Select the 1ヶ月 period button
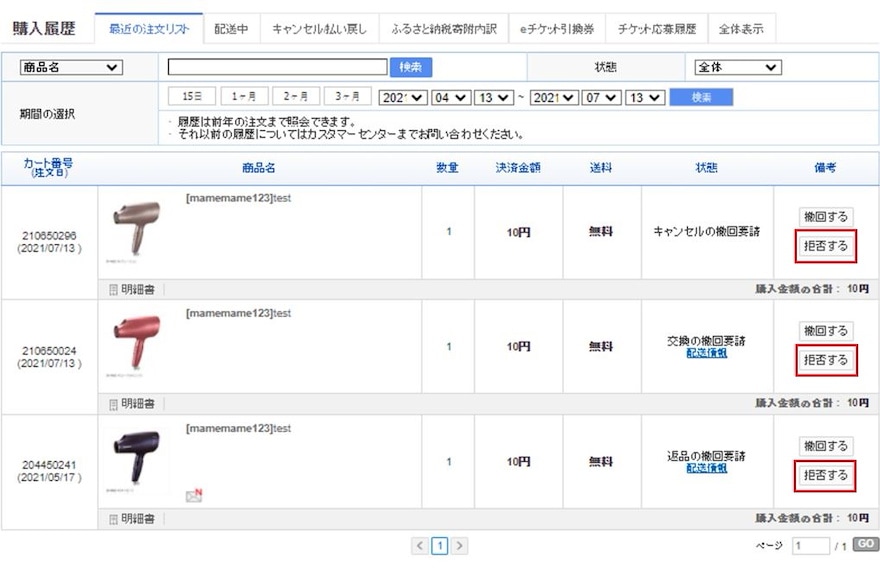The image size is (880, 573). point(244,97)
